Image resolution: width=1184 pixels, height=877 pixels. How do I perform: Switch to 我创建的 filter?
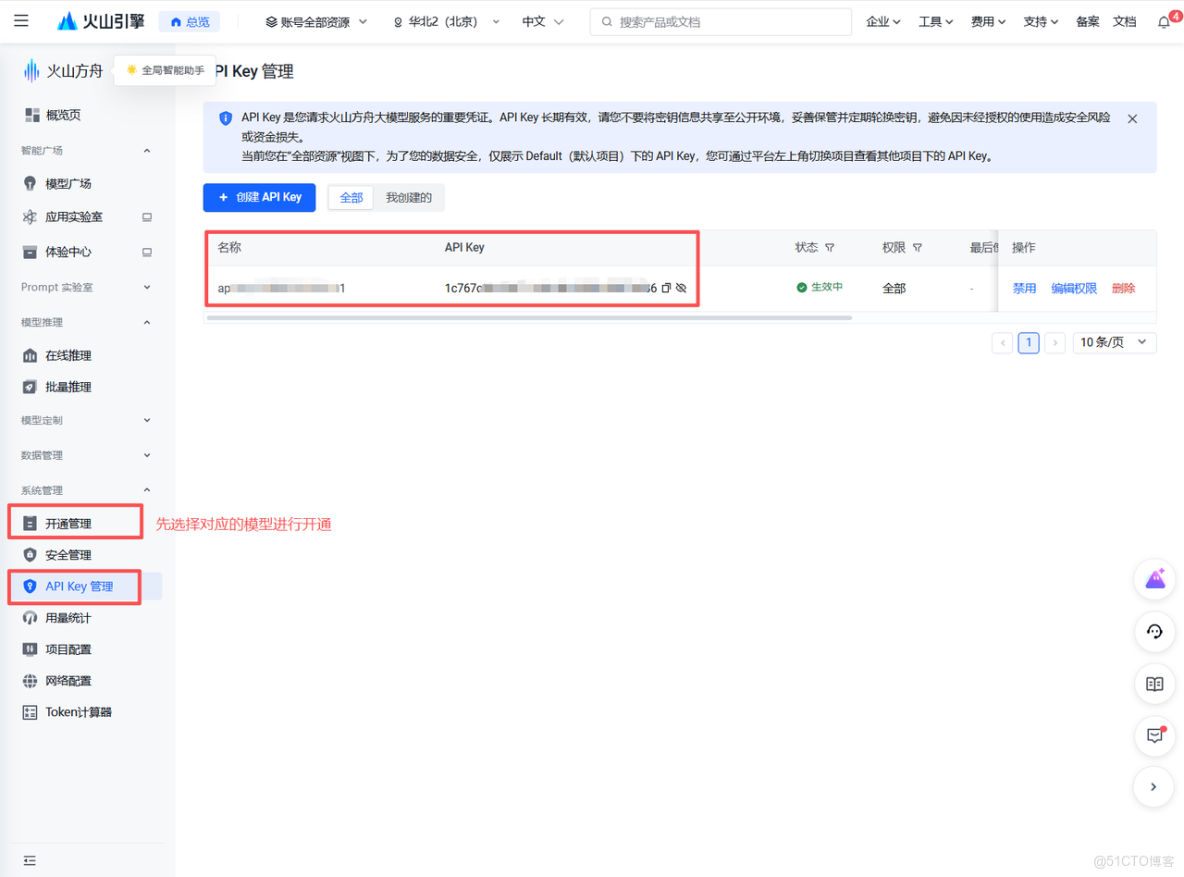tap(409, 197)
